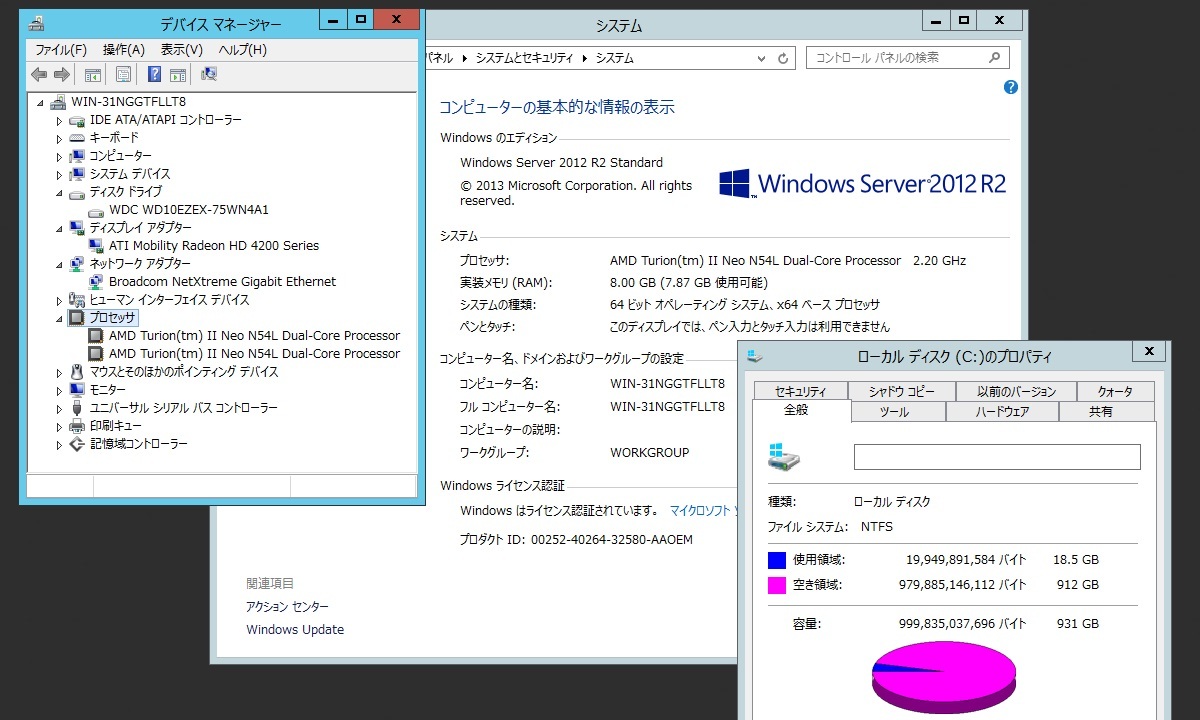Viewport: 1200px width, 720px height.
Task: Click the blue help icon in Device Manager toolbar
Action: coord(155,74)
